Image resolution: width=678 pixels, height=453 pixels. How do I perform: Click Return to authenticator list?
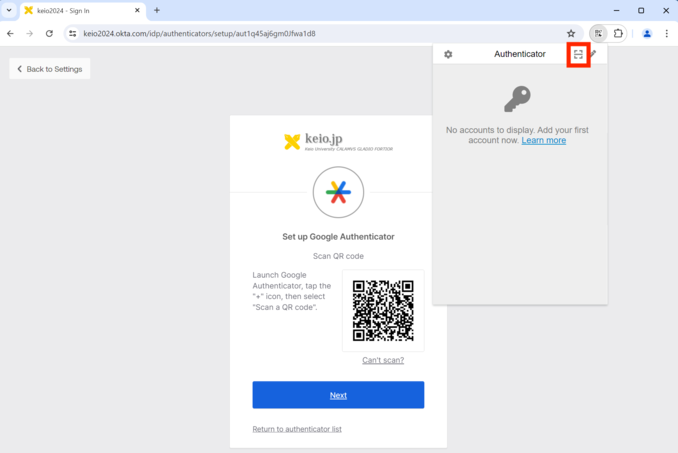click(x=297, y=429)
